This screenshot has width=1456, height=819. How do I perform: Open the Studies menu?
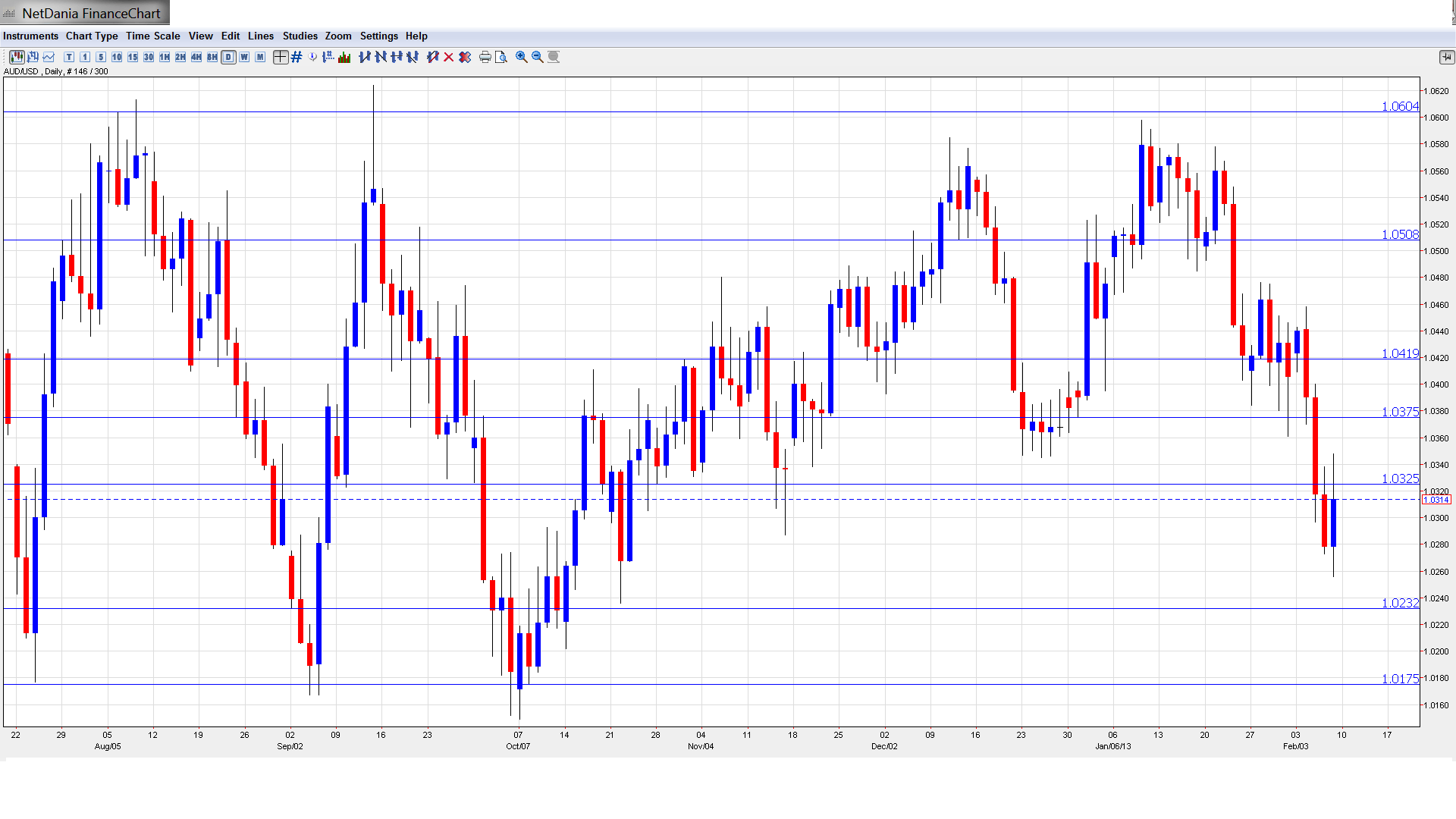(300, 36)
